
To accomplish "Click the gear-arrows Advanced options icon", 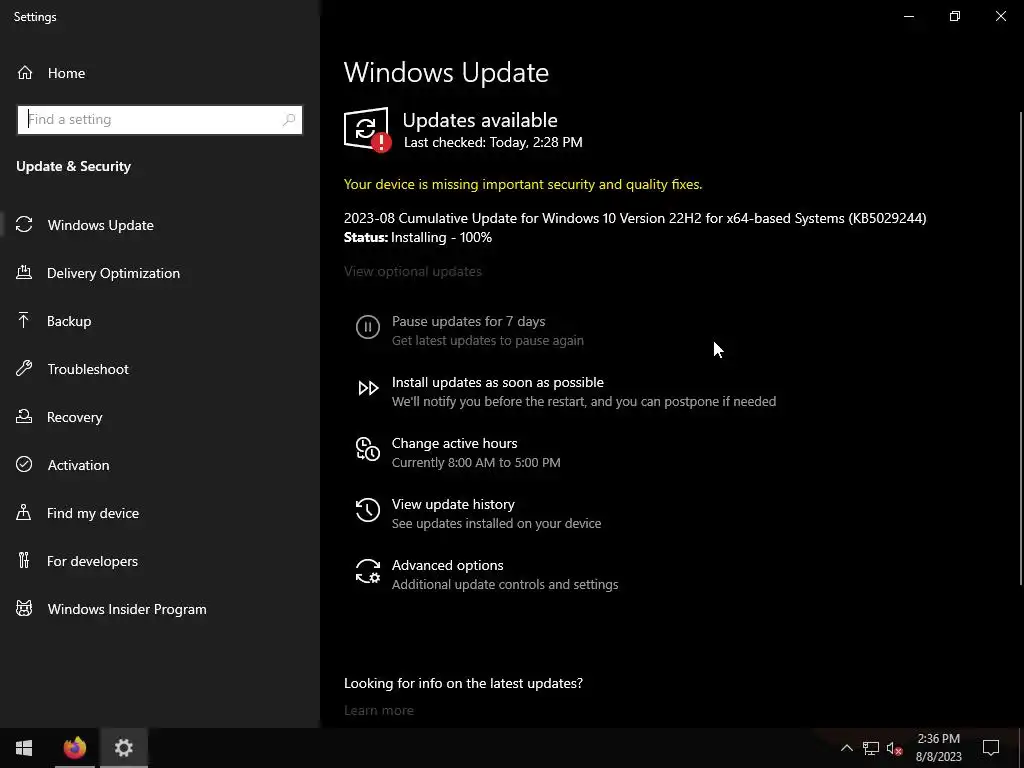I will (x=368, y=571).
